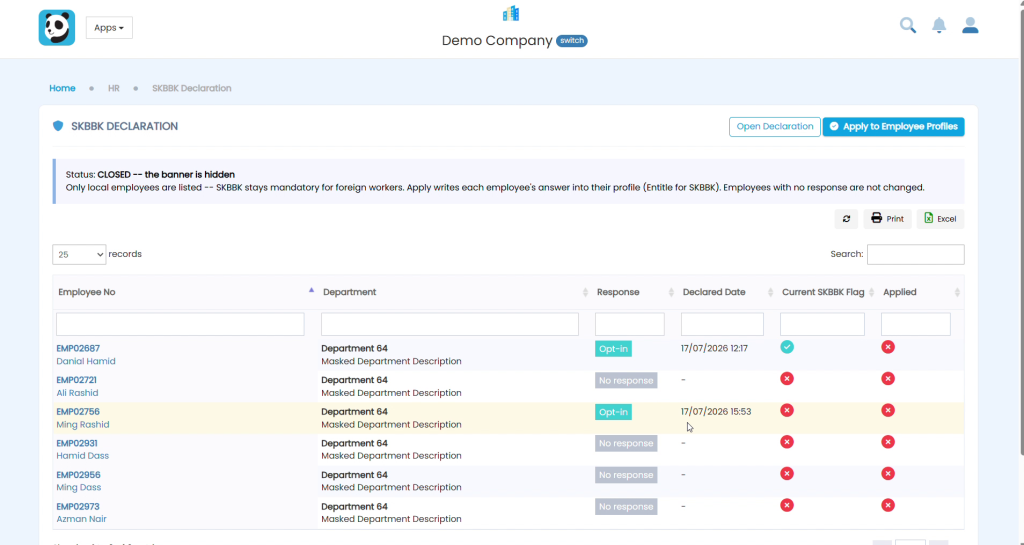Click Opt-in badge for EMP02756
The width and height of the screenshot is (1024, 545).
pyautogui.click(x=613, y=412)
